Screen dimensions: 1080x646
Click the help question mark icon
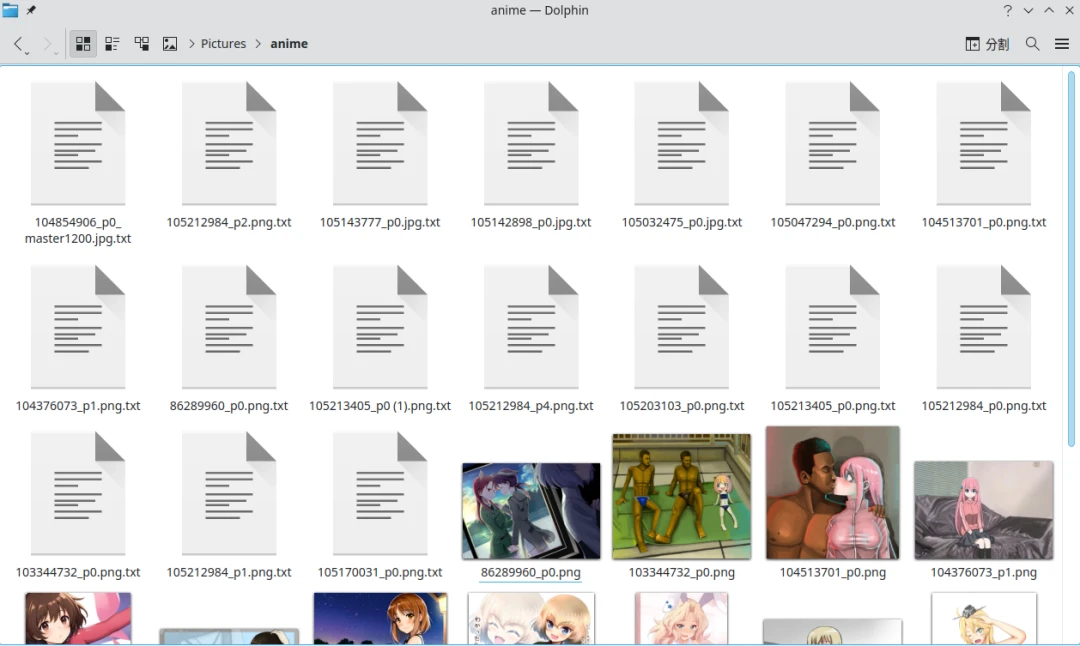click(1007, 10)
